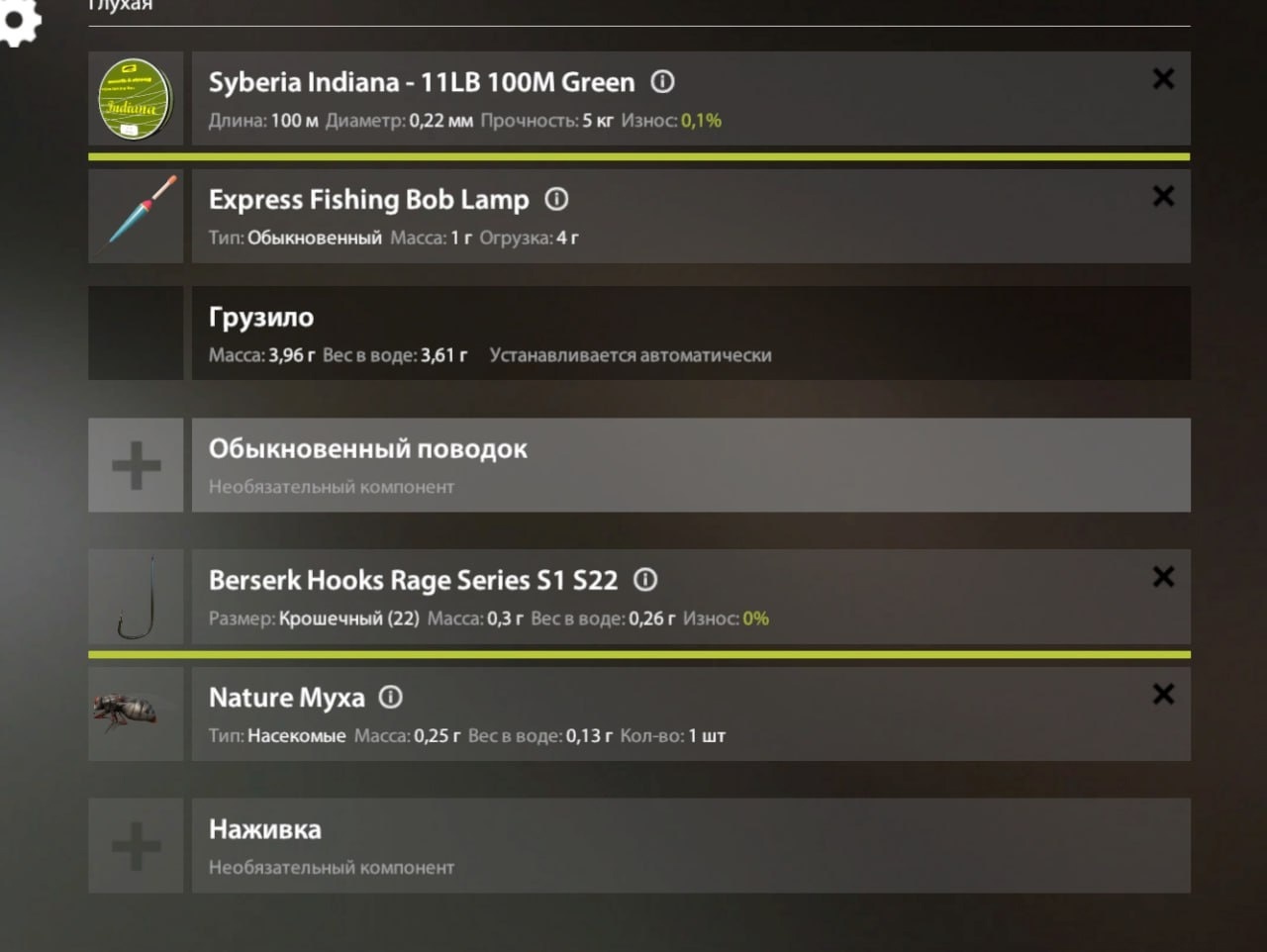Click the plus icon for Наживка slot
This screenshot has height=952, width=1267.
click(x=136, y=846)
